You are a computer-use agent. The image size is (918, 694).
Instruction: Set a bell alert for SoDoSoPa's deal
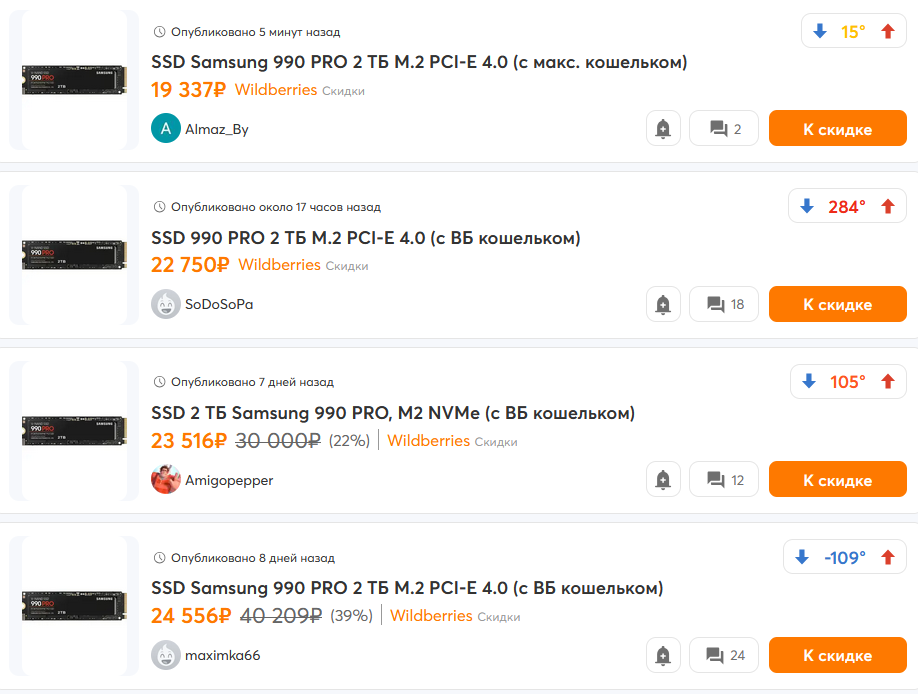coord(663,305)
